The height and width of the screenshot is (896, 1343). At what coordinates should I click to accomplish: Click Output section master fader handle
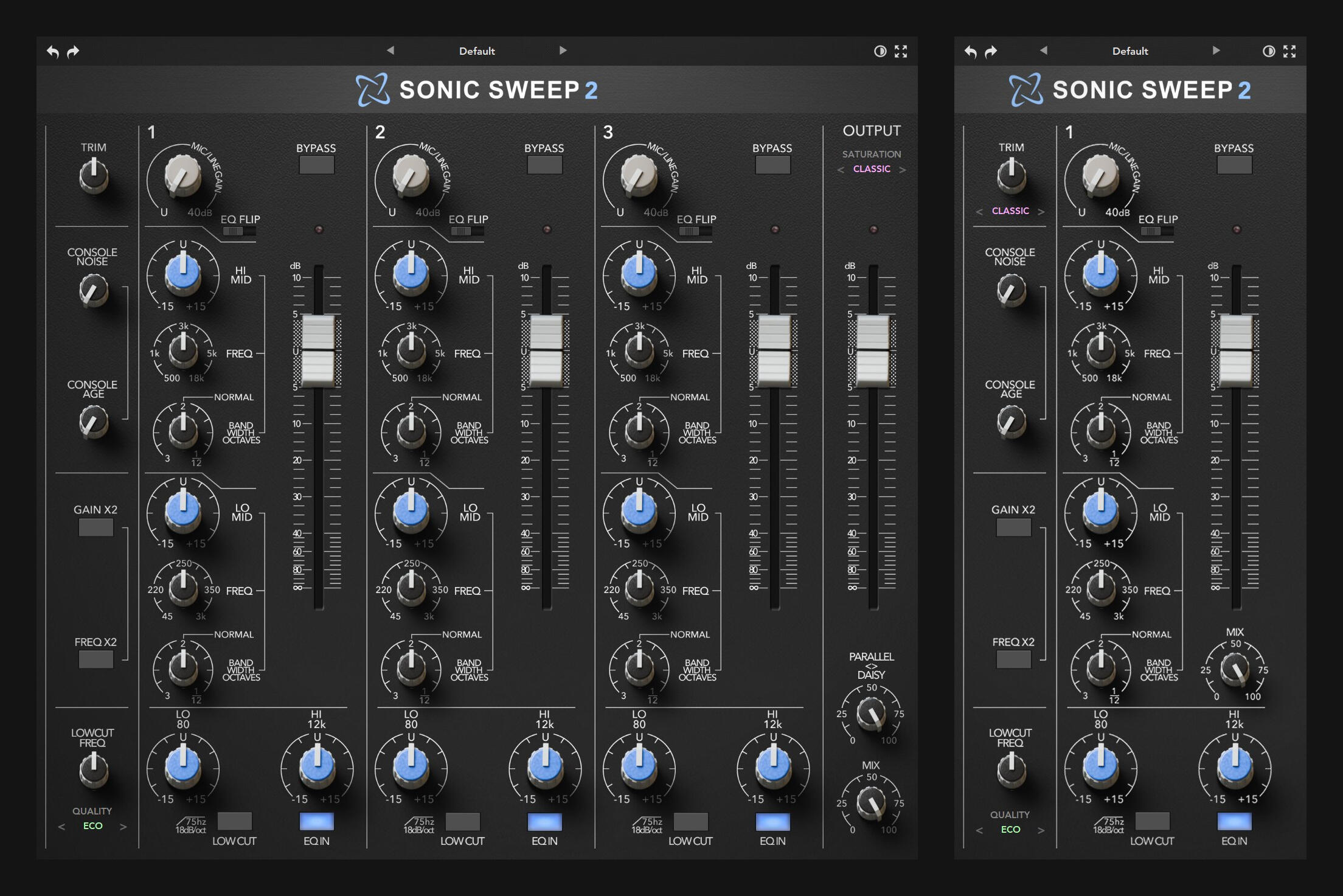tap(873, 351)
